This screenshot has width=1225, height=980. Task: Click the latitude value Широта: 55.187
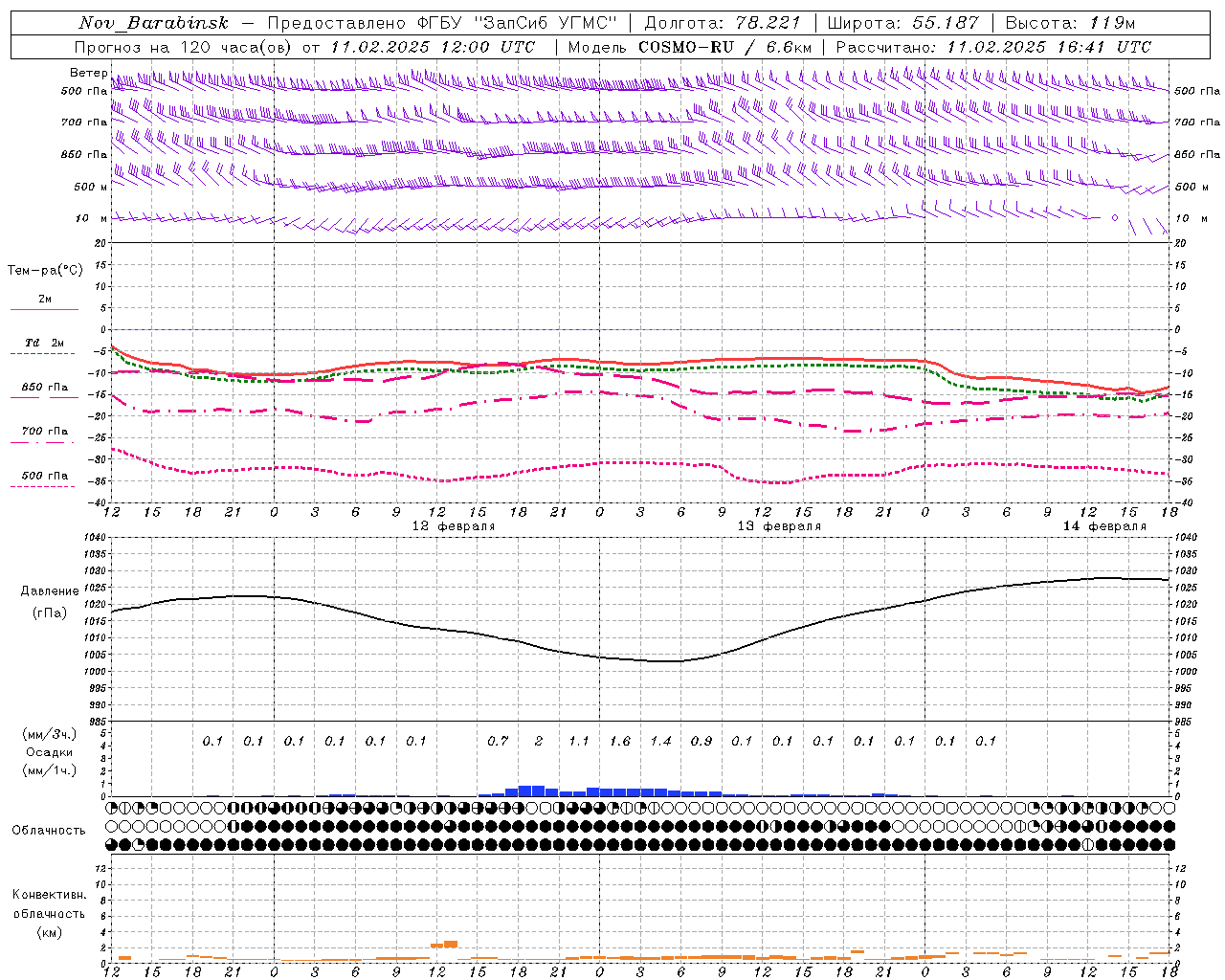903,23
